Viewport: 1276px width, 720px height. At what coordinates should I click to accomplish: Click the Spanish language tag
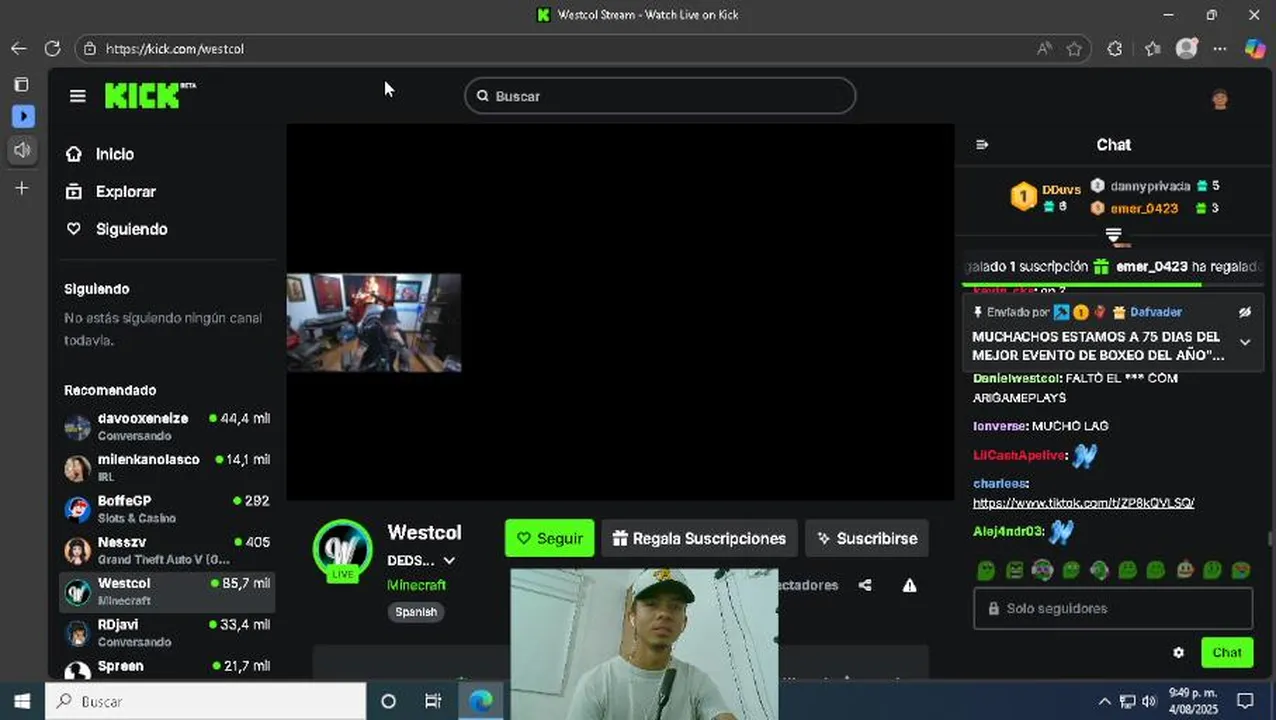click(x=416, y=612)
